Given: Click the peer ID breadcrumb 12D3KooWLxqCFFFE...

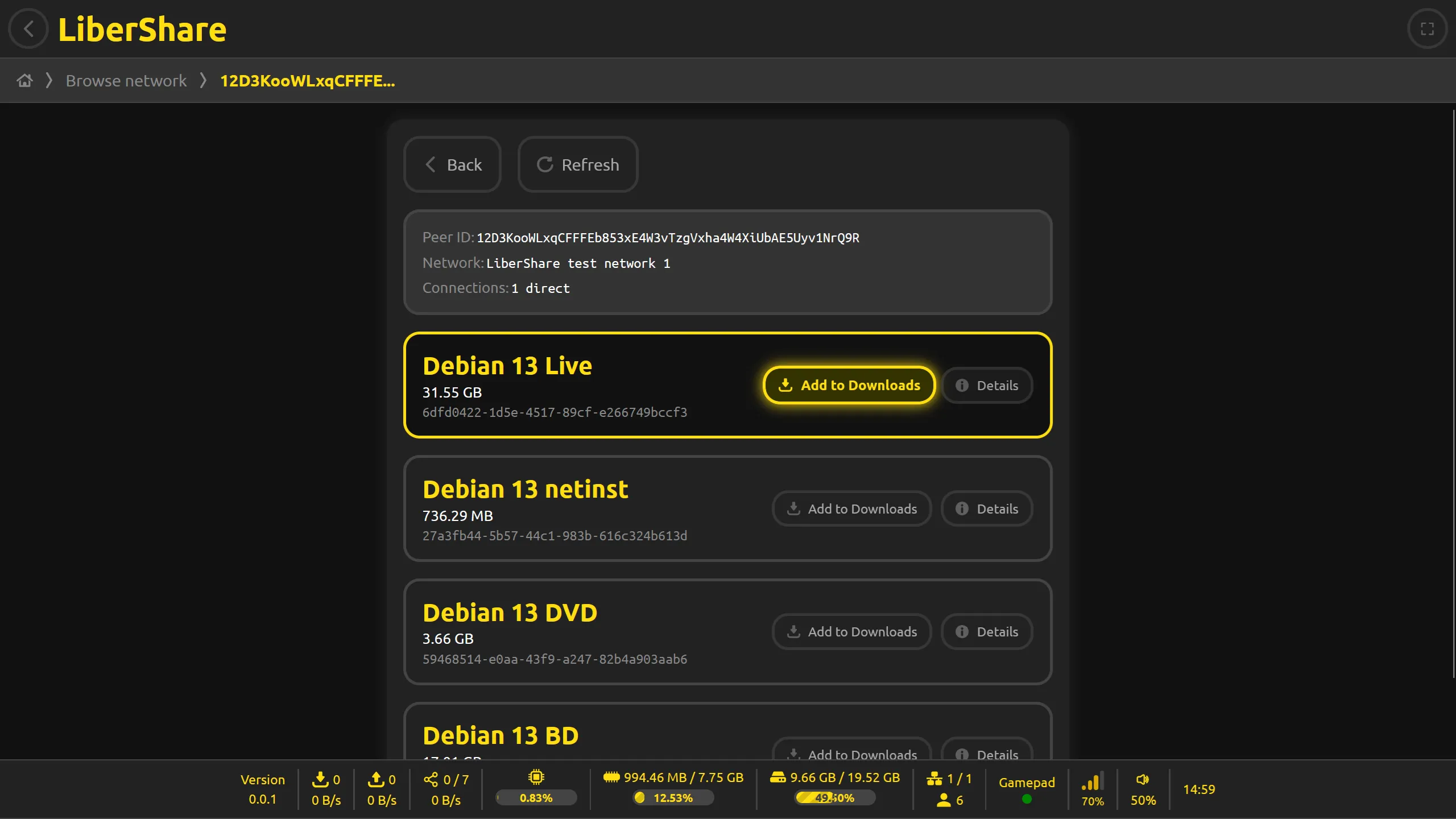Looking at the screenshot, I should (308, 81).
